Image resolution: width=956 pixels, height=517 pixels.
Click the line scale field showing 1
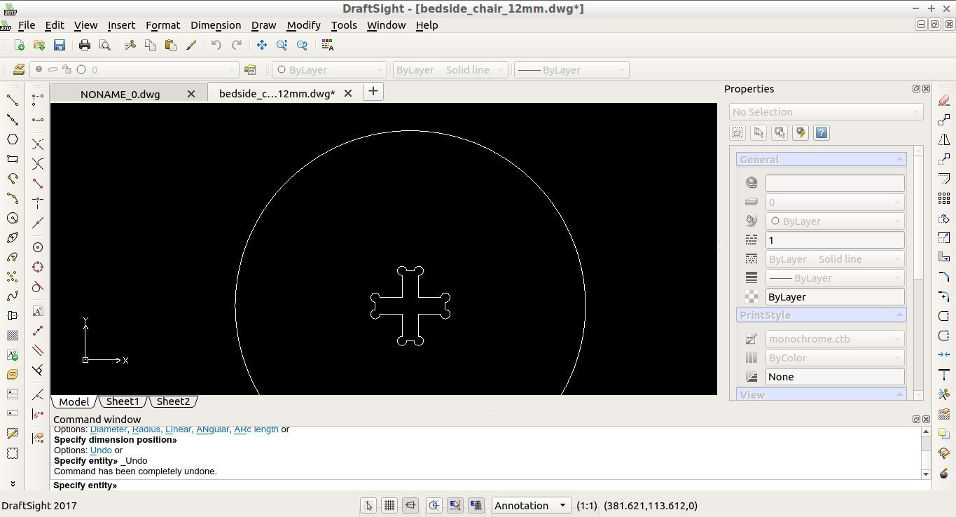[x=835, y=240]
